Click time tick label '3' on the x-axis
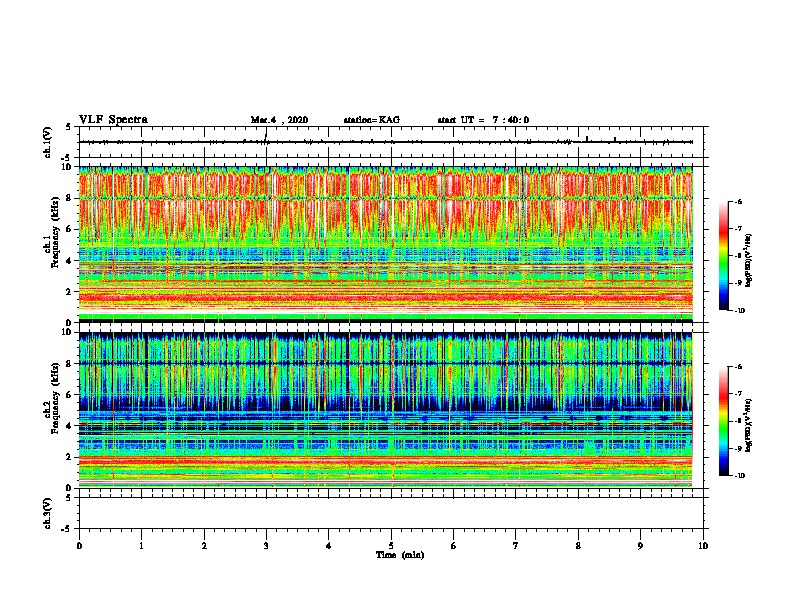792x612 pixels. tap(266, 546)
